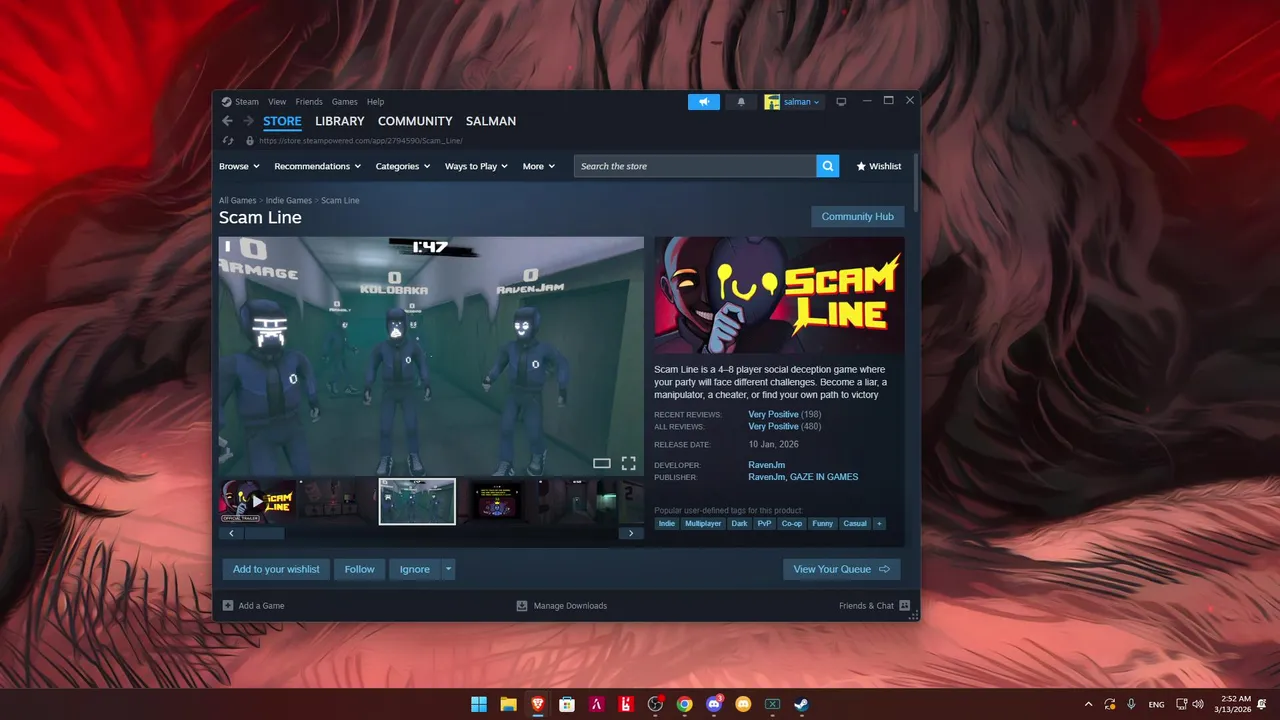
Task: Expand the Recommendations menu
Action: [x=317, y=166]
